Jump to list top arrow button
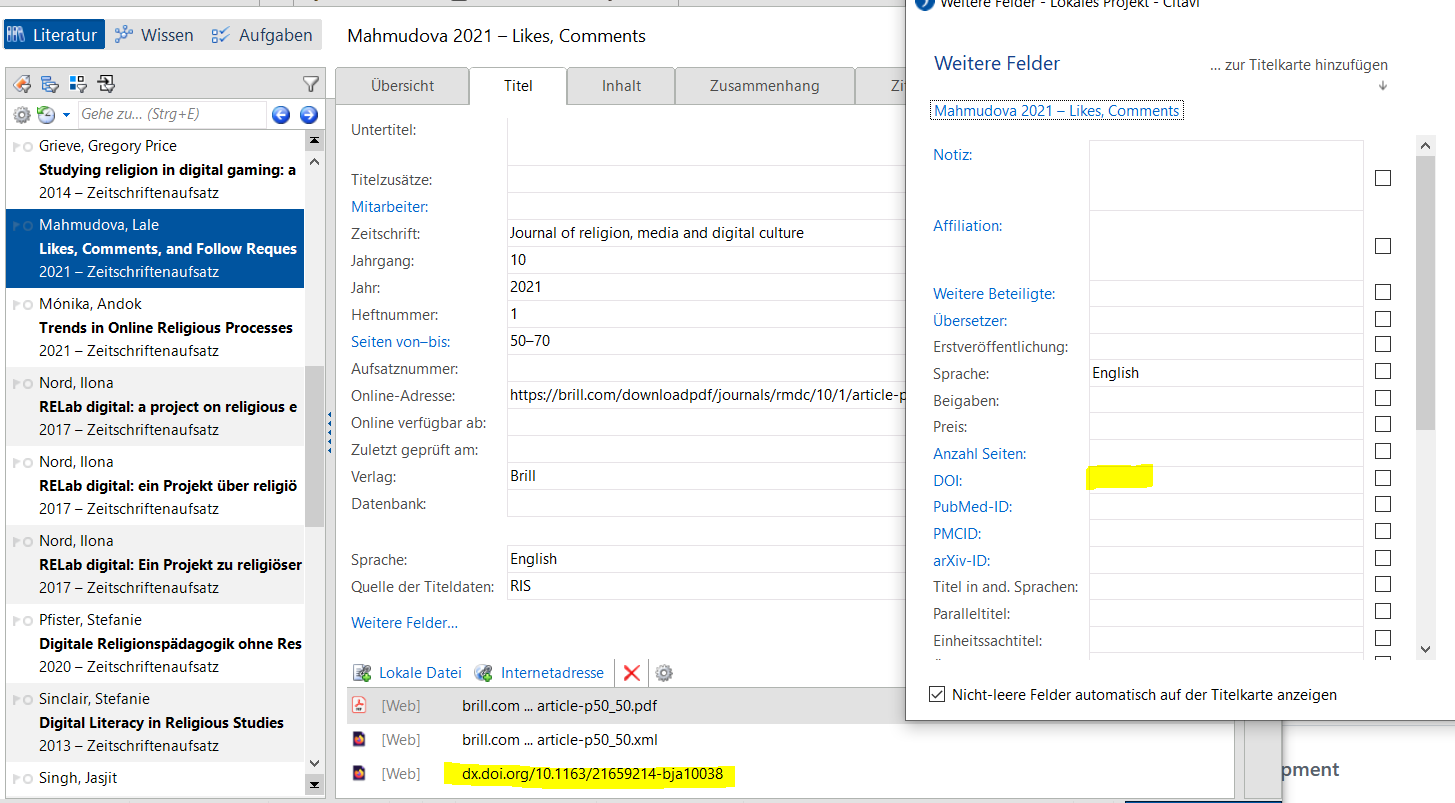 point(314,140)
